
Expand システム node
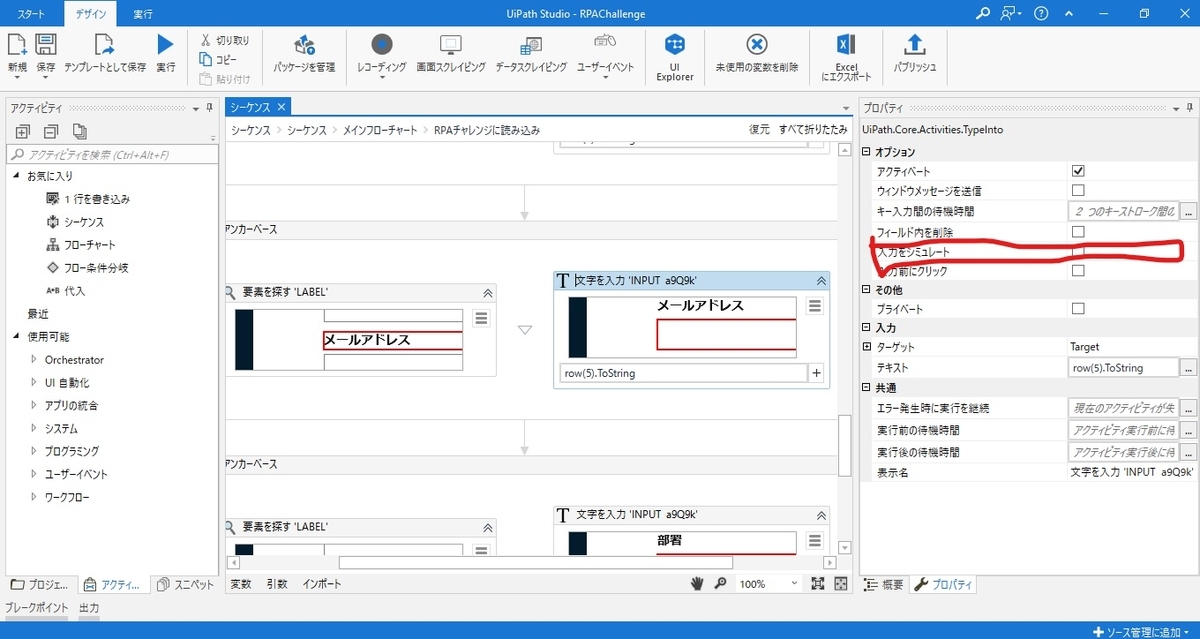click(33, 428)
